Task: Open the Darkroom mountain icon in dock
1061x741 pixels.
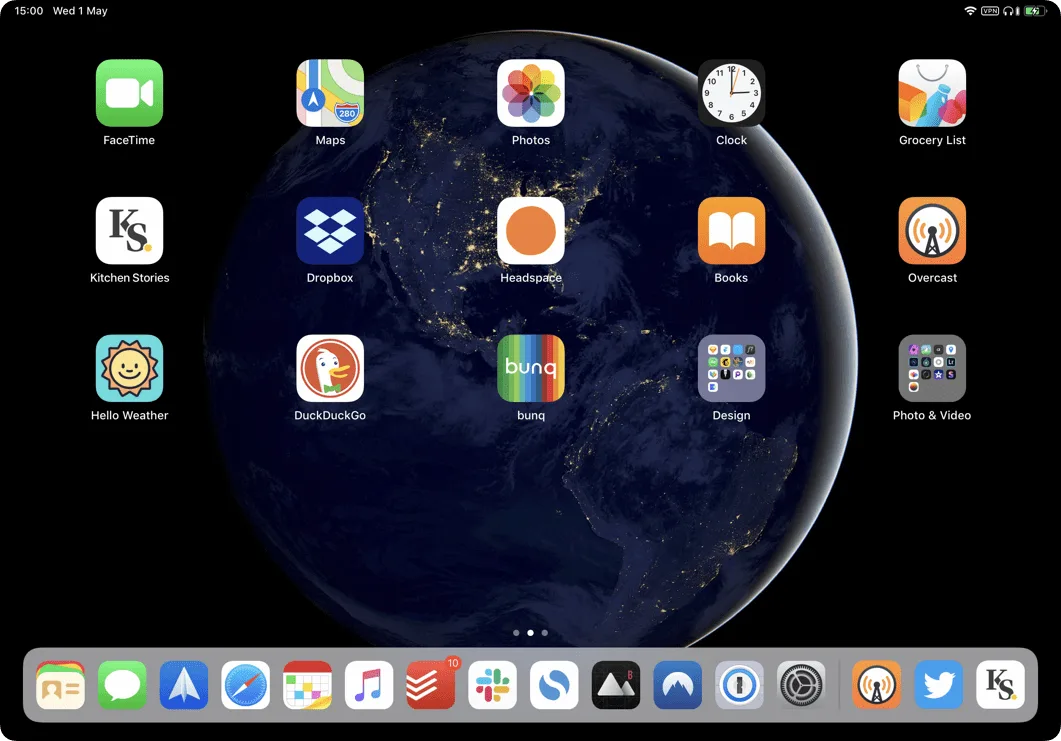Action: coord(616,685)
